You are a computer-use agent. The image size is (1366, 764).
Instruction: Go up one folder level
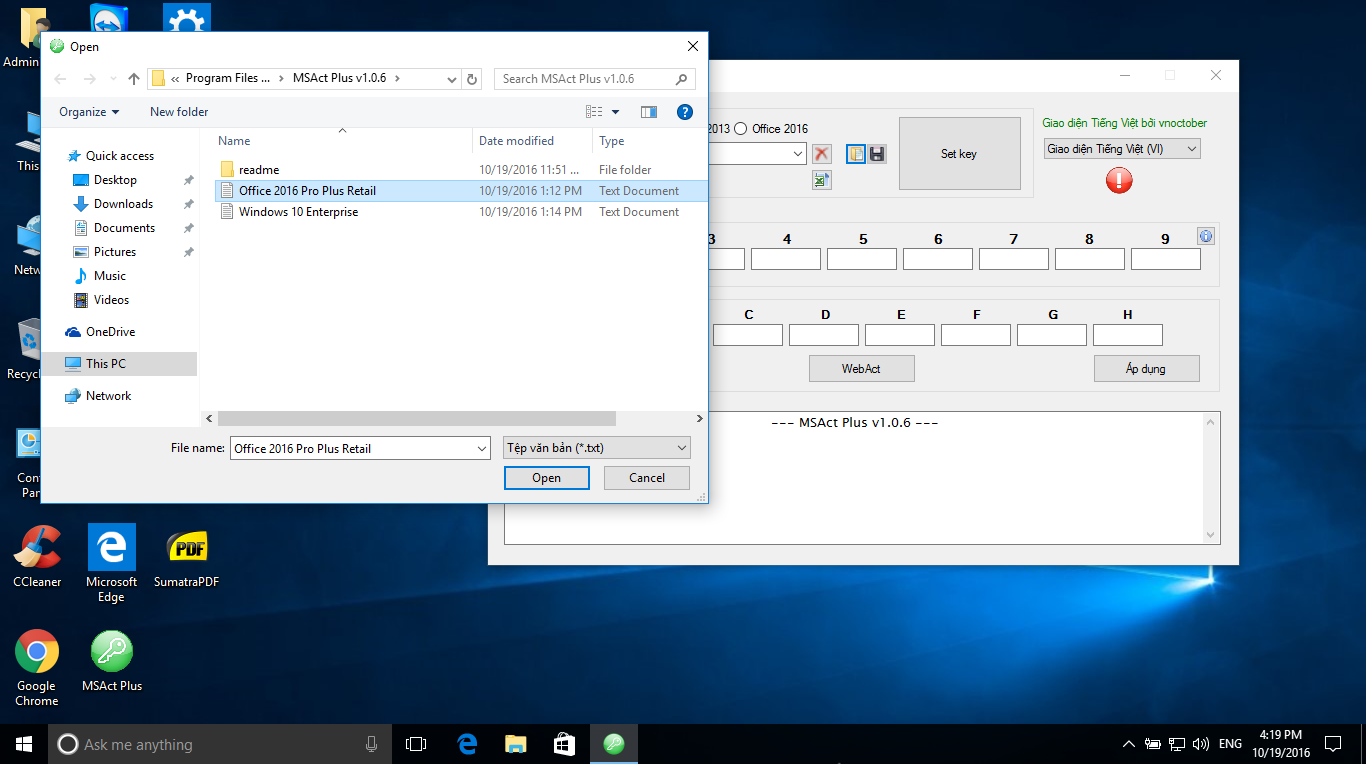134,79
